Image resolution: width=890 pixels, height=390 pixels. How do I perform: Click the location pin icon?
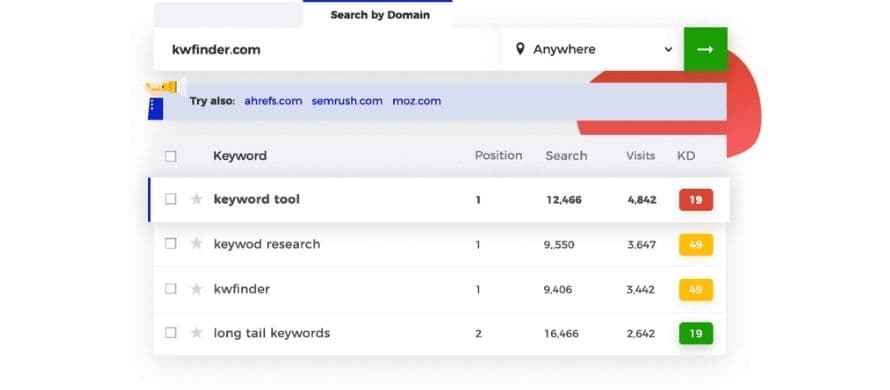[520, 49]
